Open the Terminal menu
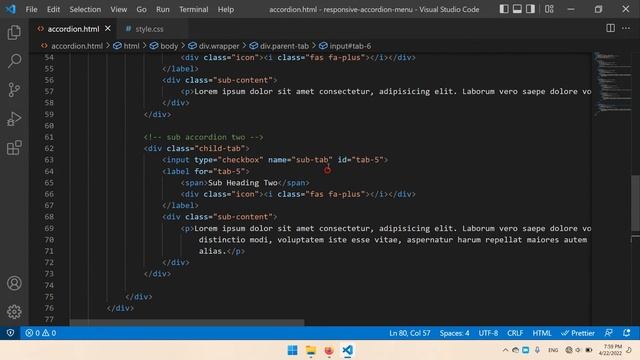The image size is (640, 360). coord(193,9)
